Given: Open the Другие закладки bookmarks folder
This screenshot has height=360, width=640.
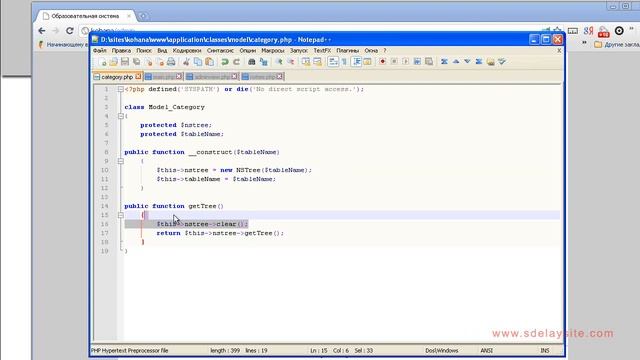Looking at the screenshot, I should point(616,44).
